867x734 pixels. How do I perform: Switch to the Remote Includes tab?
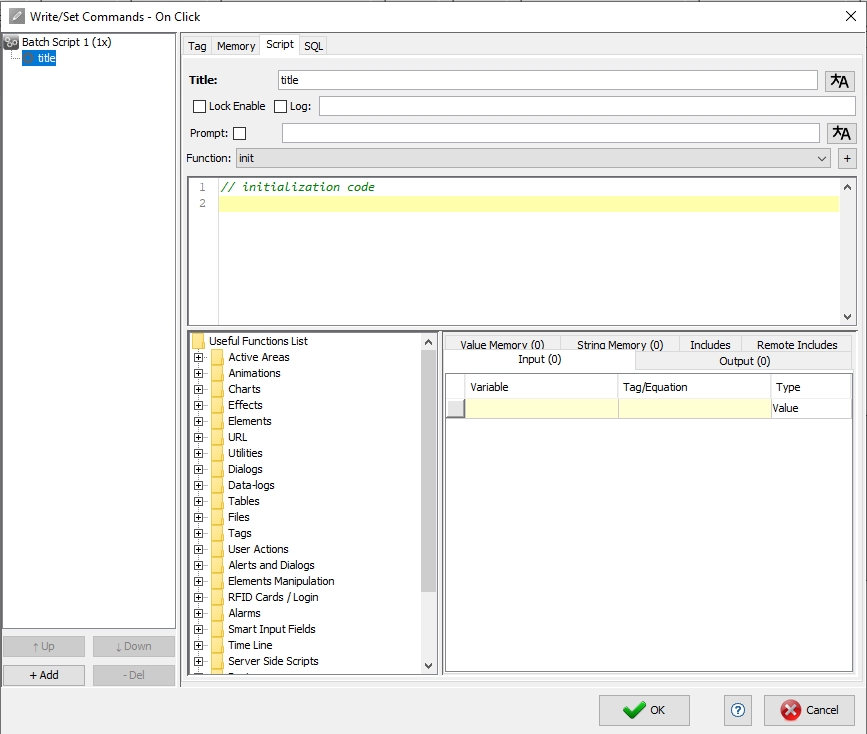pos(797,344)
